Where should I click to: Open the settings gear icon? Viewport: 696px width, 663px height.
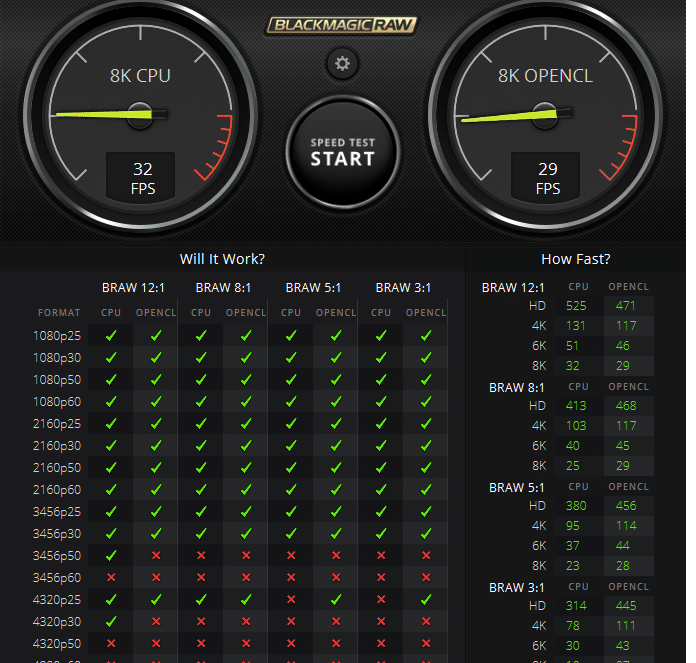[342, 63]
